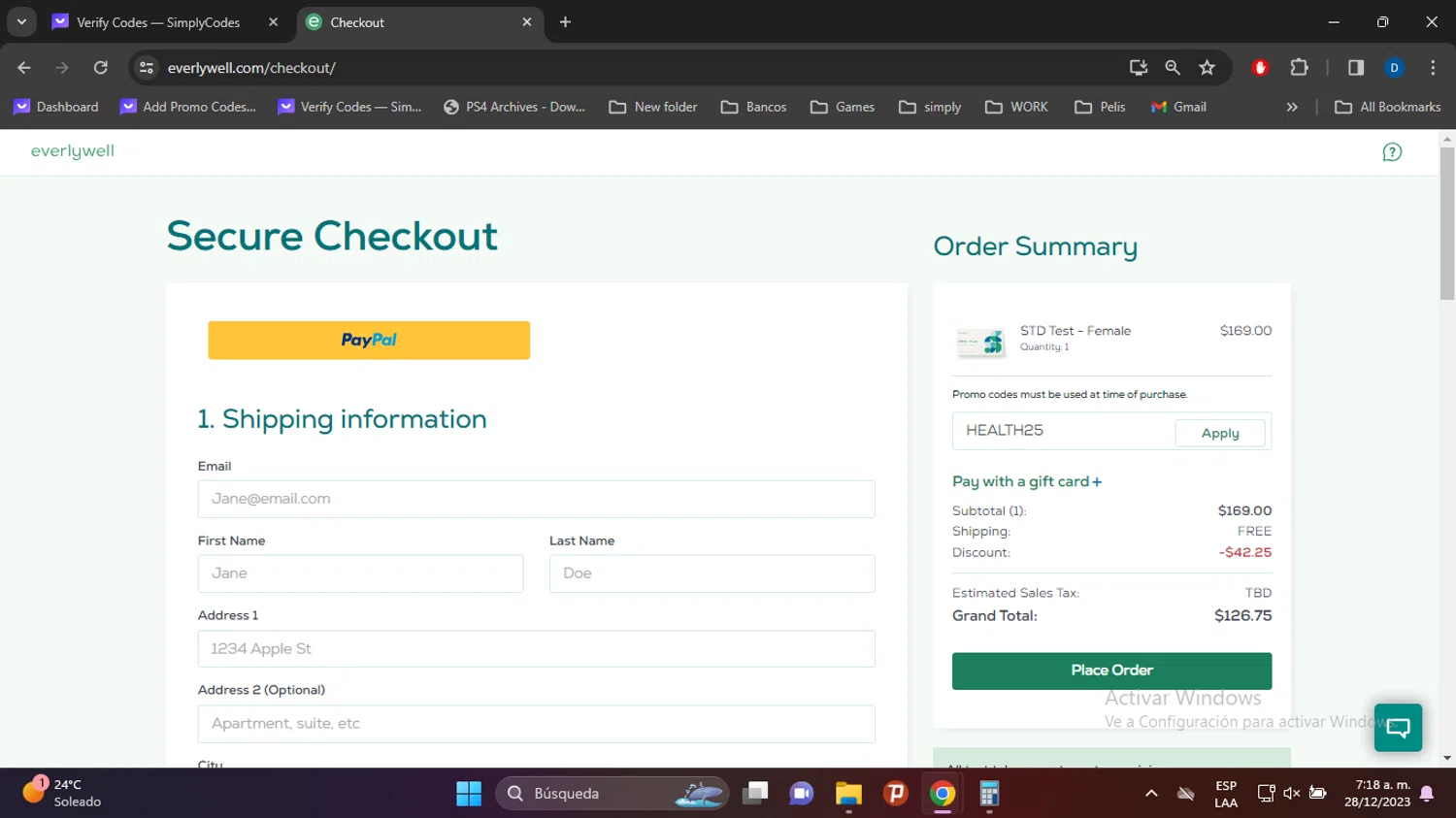Screen dimensions: 1456x818
Task: Open the Gmail bookmark
Action: tap(1178, 107)
